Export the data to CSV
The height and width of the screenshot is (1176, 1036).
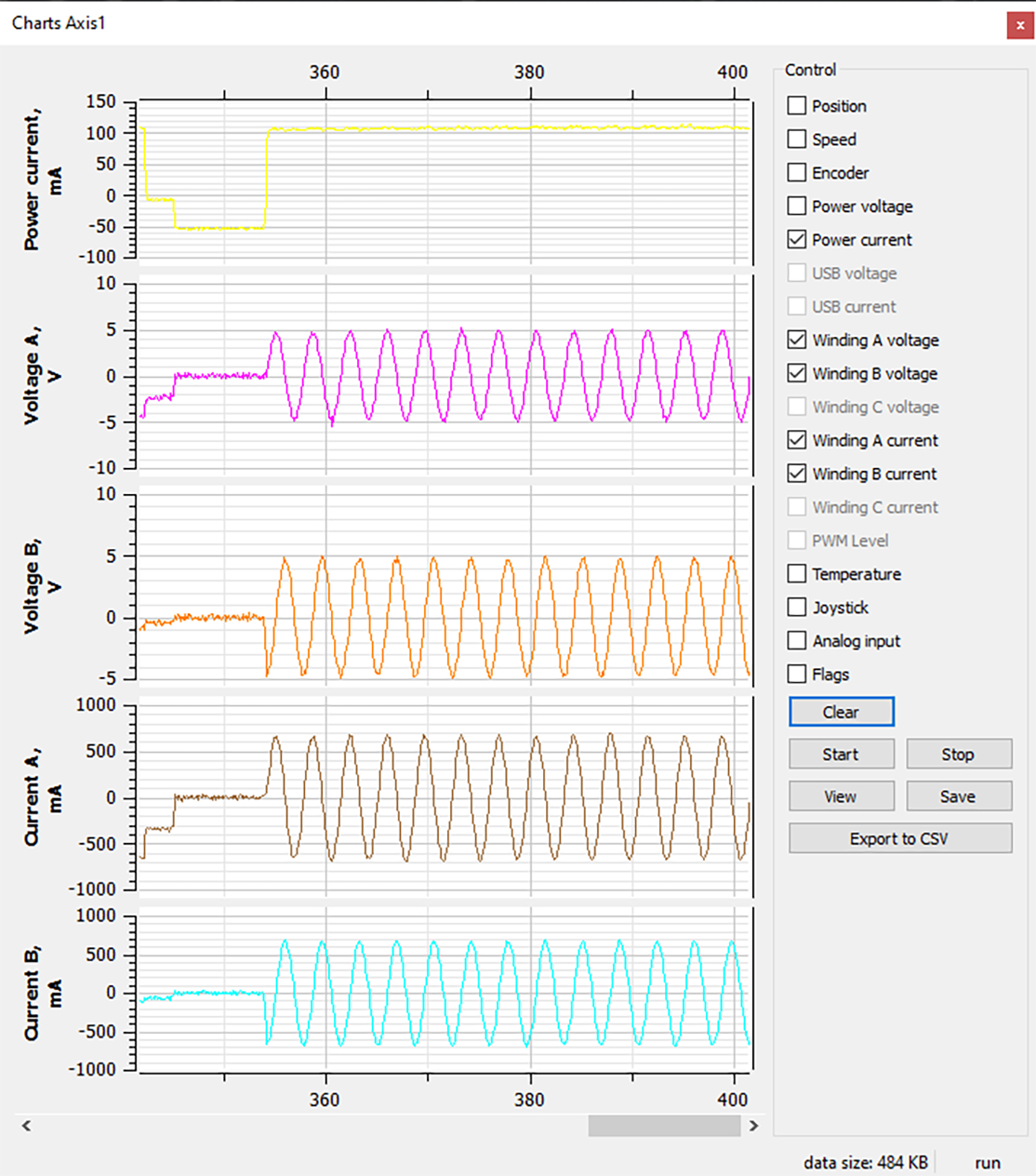pos(899,838)
